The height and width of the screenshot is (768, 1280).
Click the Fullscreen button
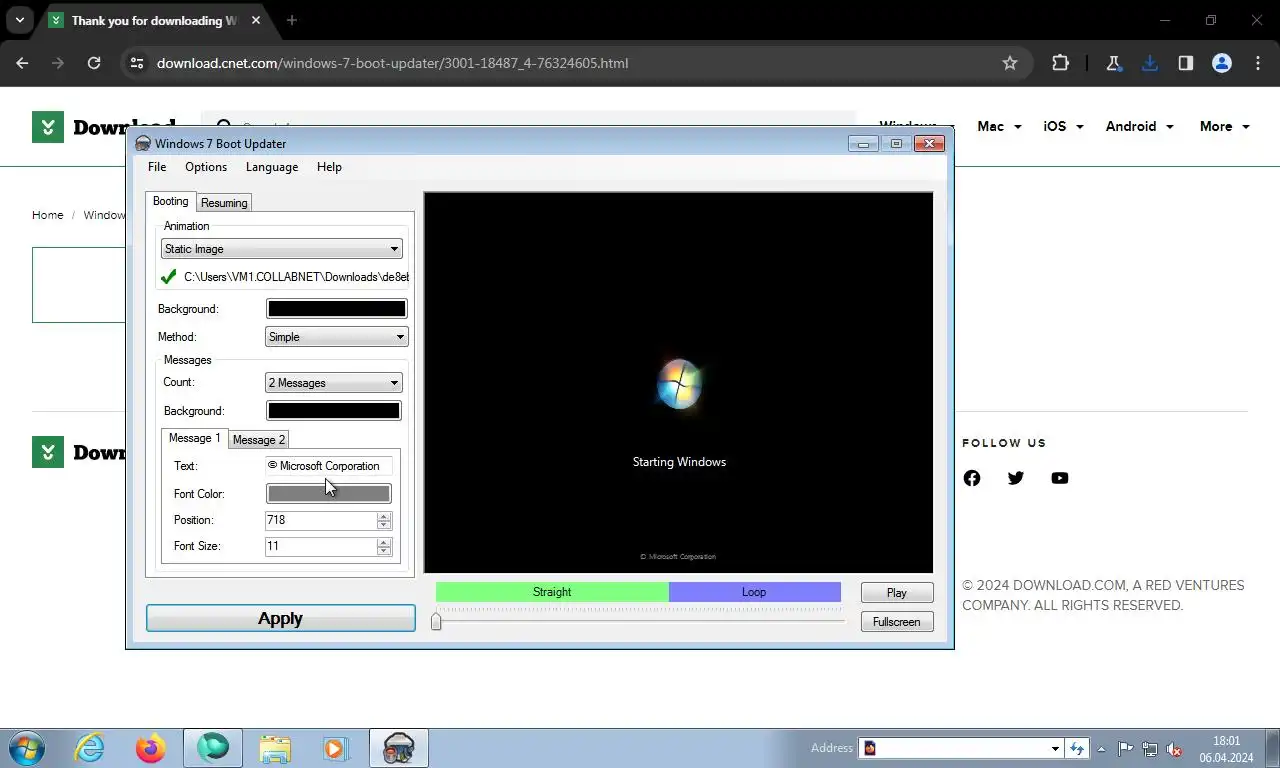(897, 622)
